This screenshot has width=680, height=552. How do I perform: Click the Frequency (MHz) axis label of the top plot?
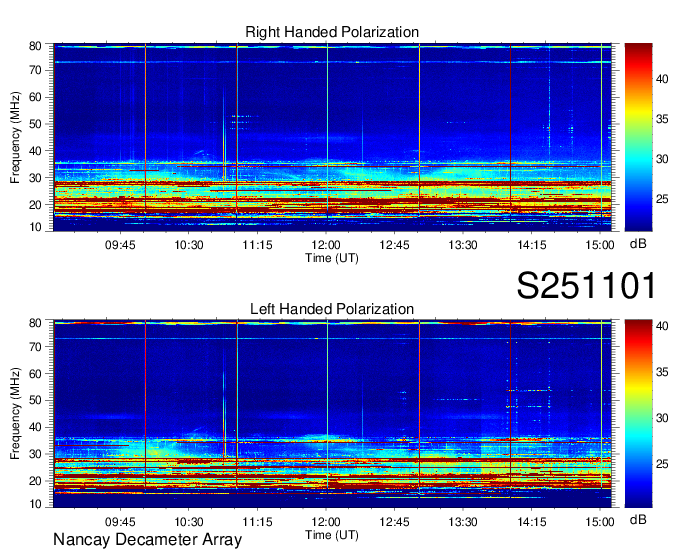tap(16, 137)
